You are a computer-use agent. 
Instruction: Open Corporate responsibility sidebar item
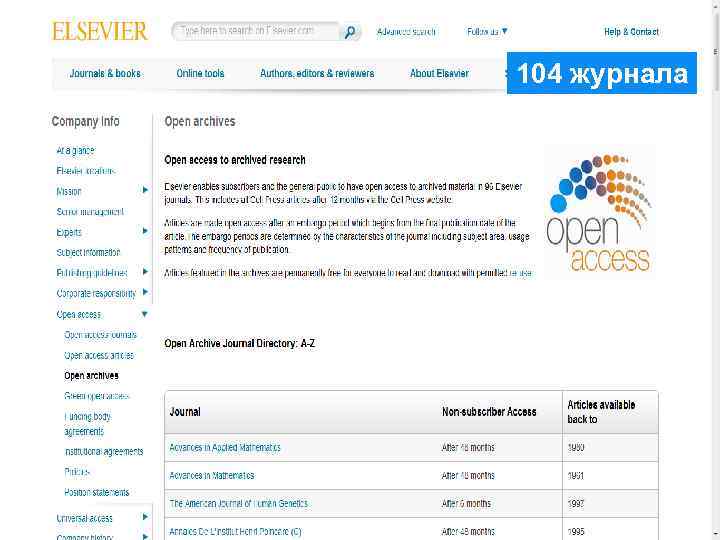coord(96,293)
